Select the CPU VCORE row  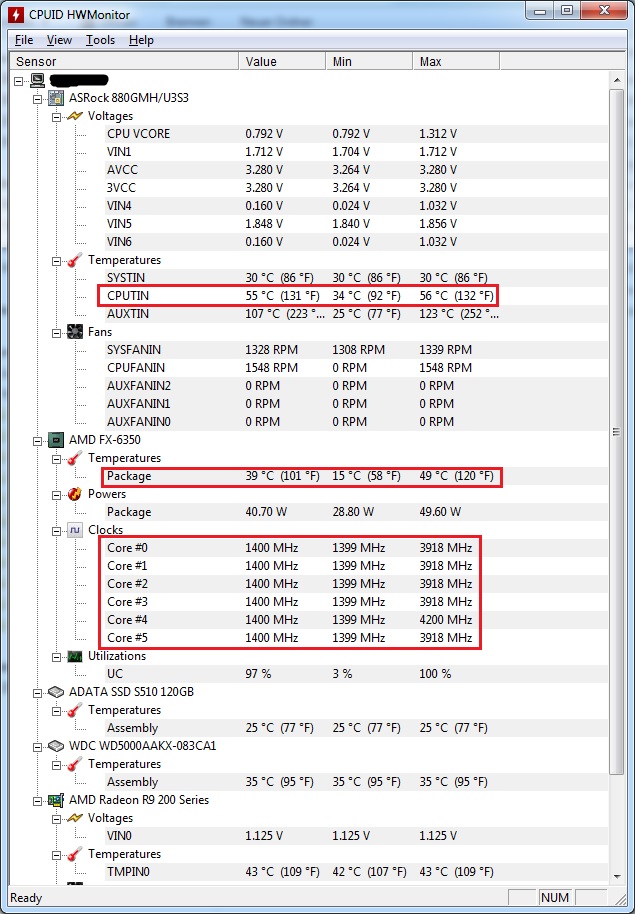tap(356, 133)
